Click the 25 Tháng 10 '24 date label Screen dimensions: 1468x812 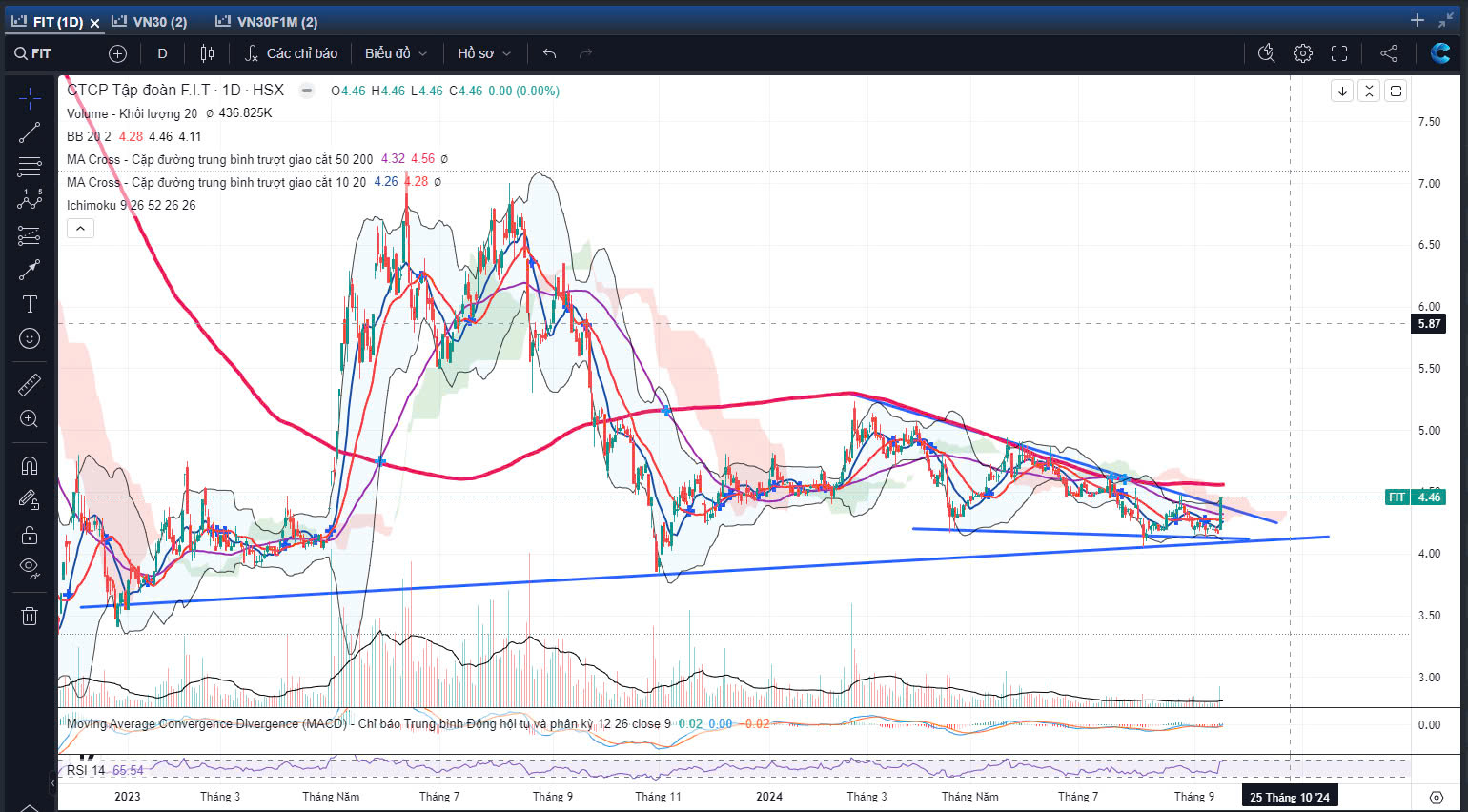pos(1290,797)
